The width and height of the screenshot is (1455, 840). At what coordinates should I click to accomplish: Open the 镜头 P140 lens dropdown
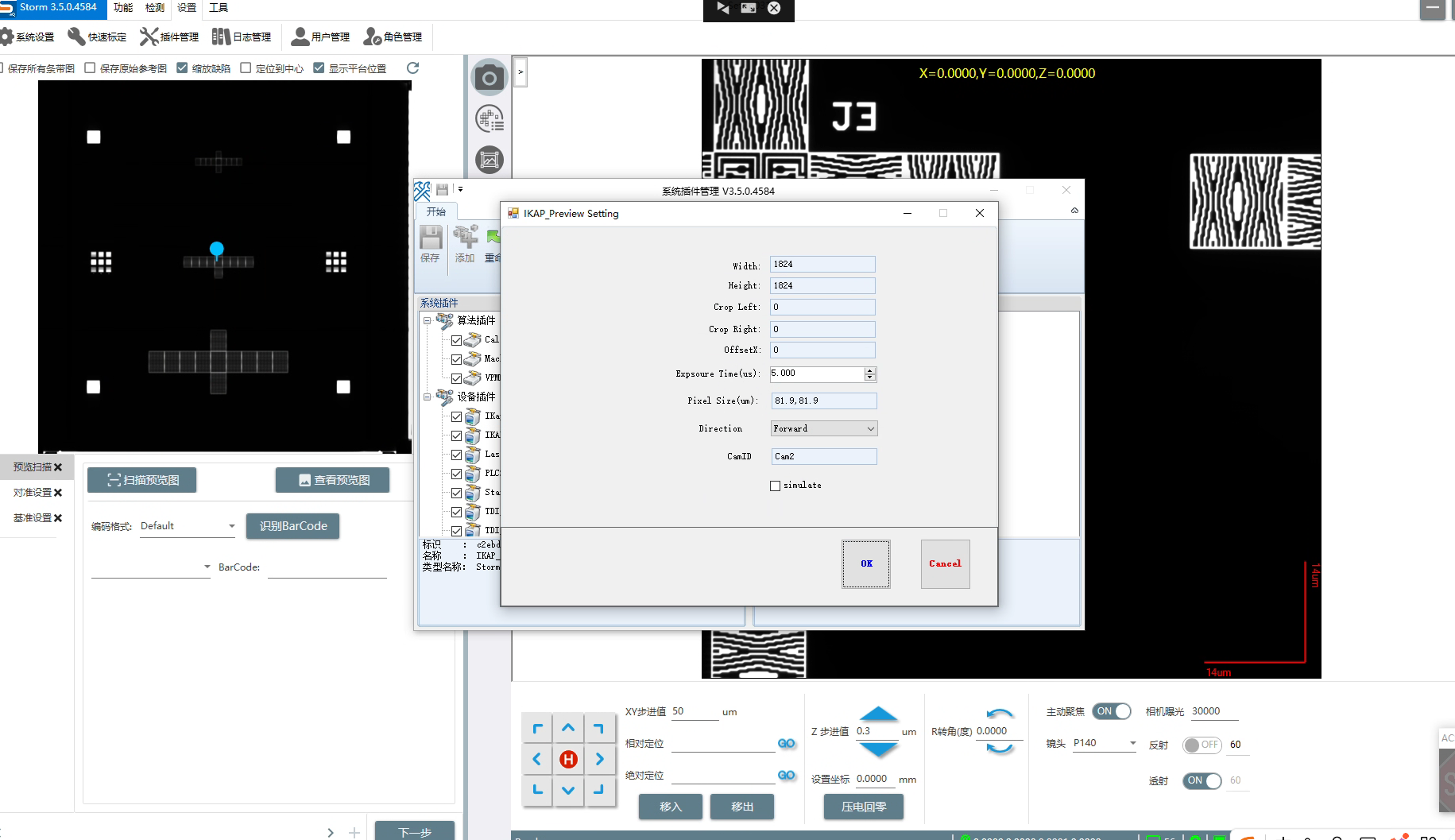1104,743
